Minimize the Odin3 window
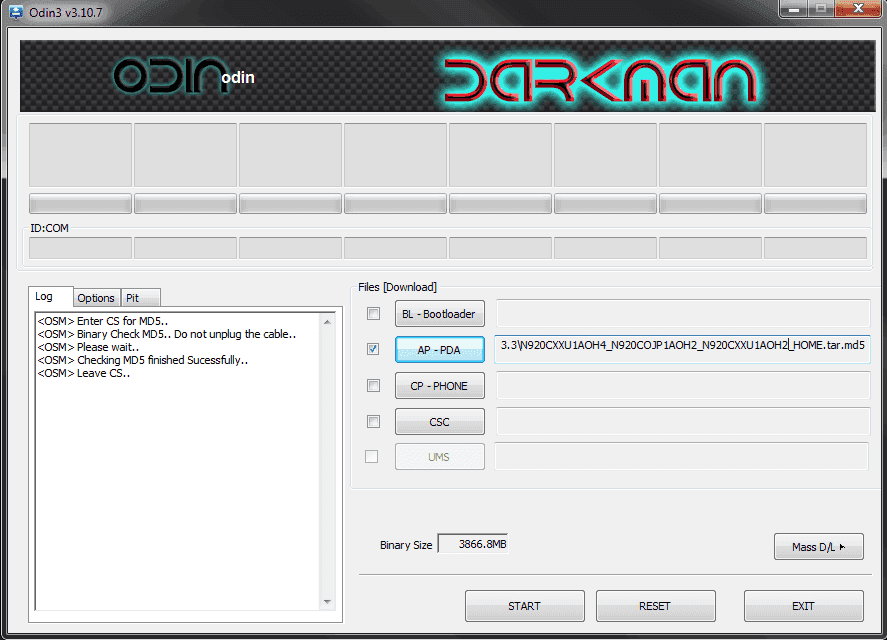 click(794, 9)
